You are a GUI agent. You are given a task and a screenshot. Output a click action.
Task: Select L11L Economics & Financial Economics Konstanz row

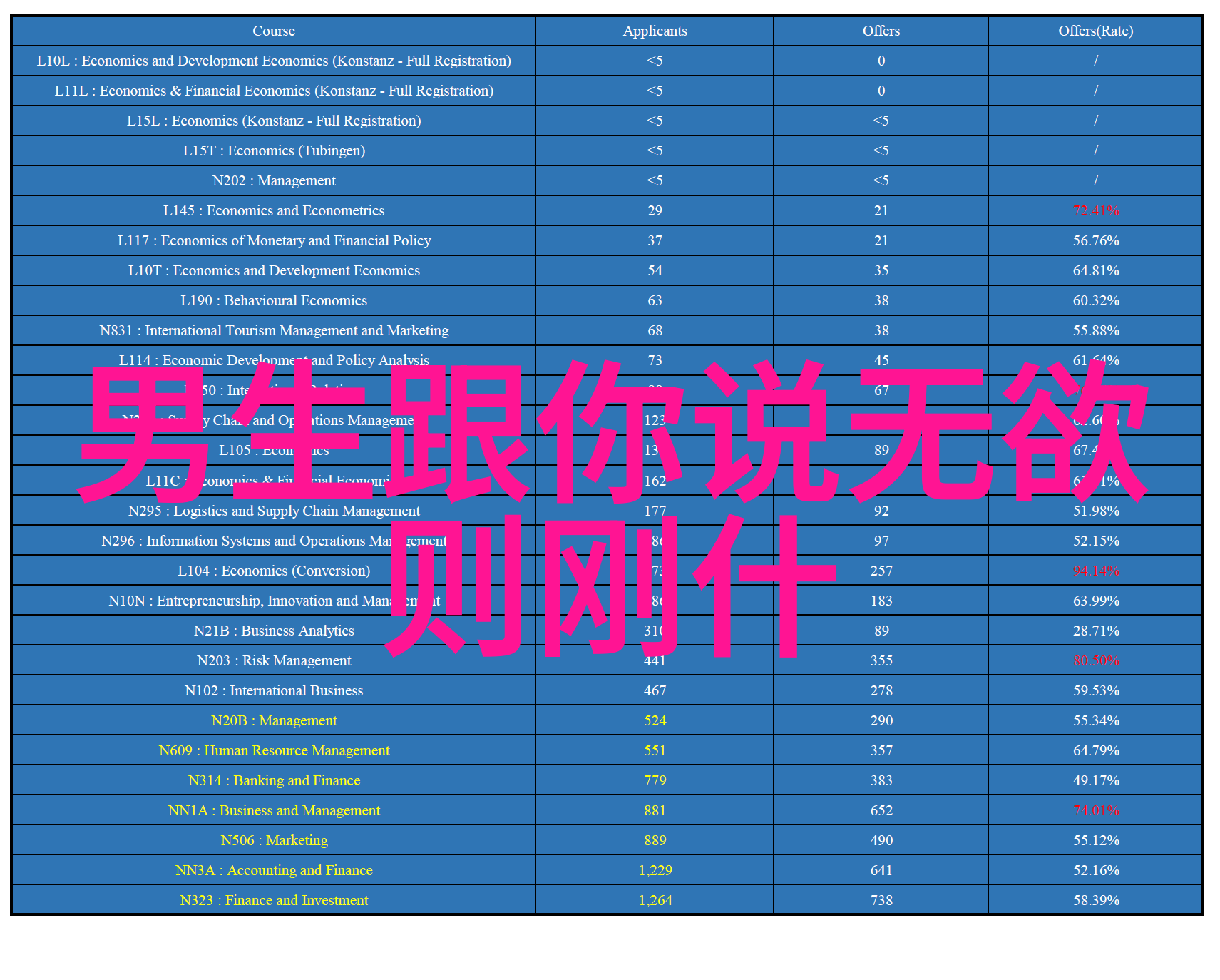607,91
